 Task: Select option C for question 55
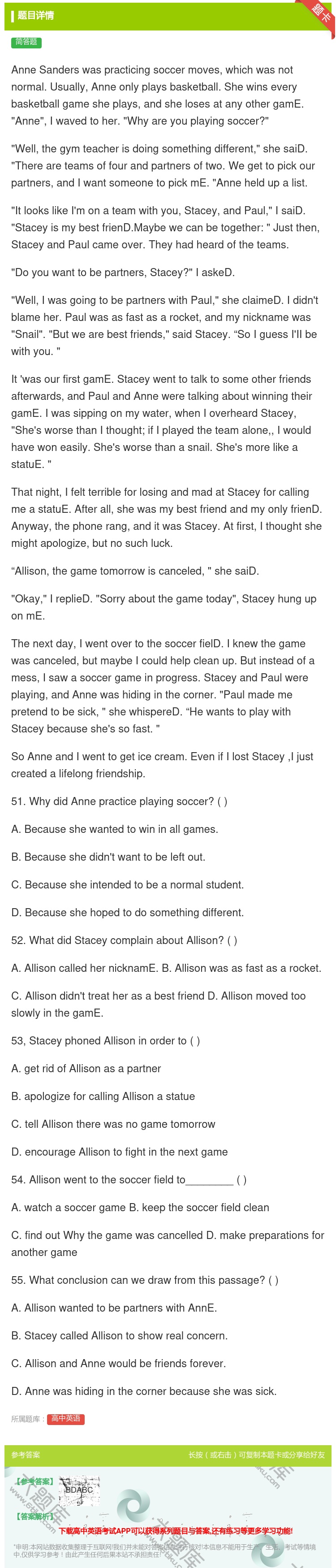click(119, 1363)
